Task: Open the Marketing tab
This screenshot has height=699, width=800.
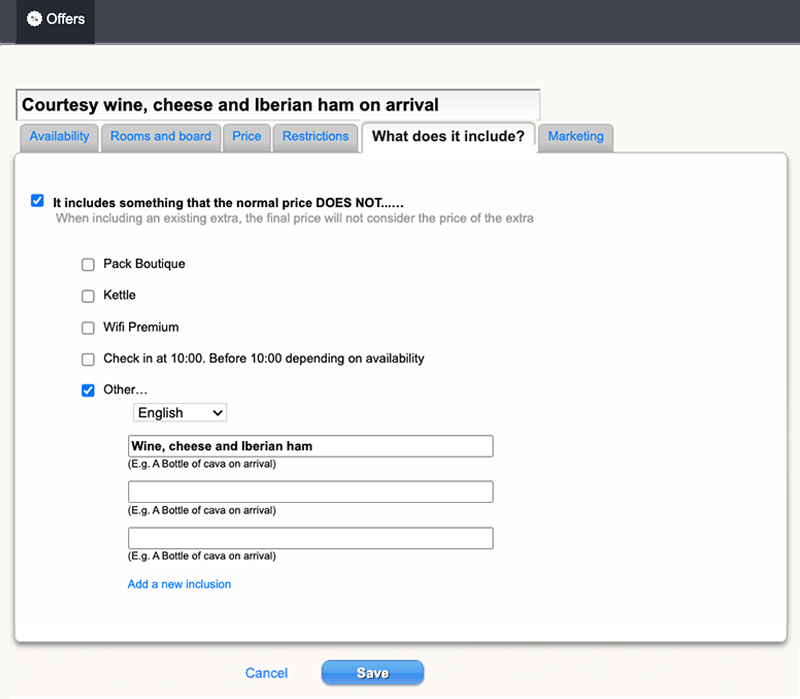Action: tap(576, 137)
